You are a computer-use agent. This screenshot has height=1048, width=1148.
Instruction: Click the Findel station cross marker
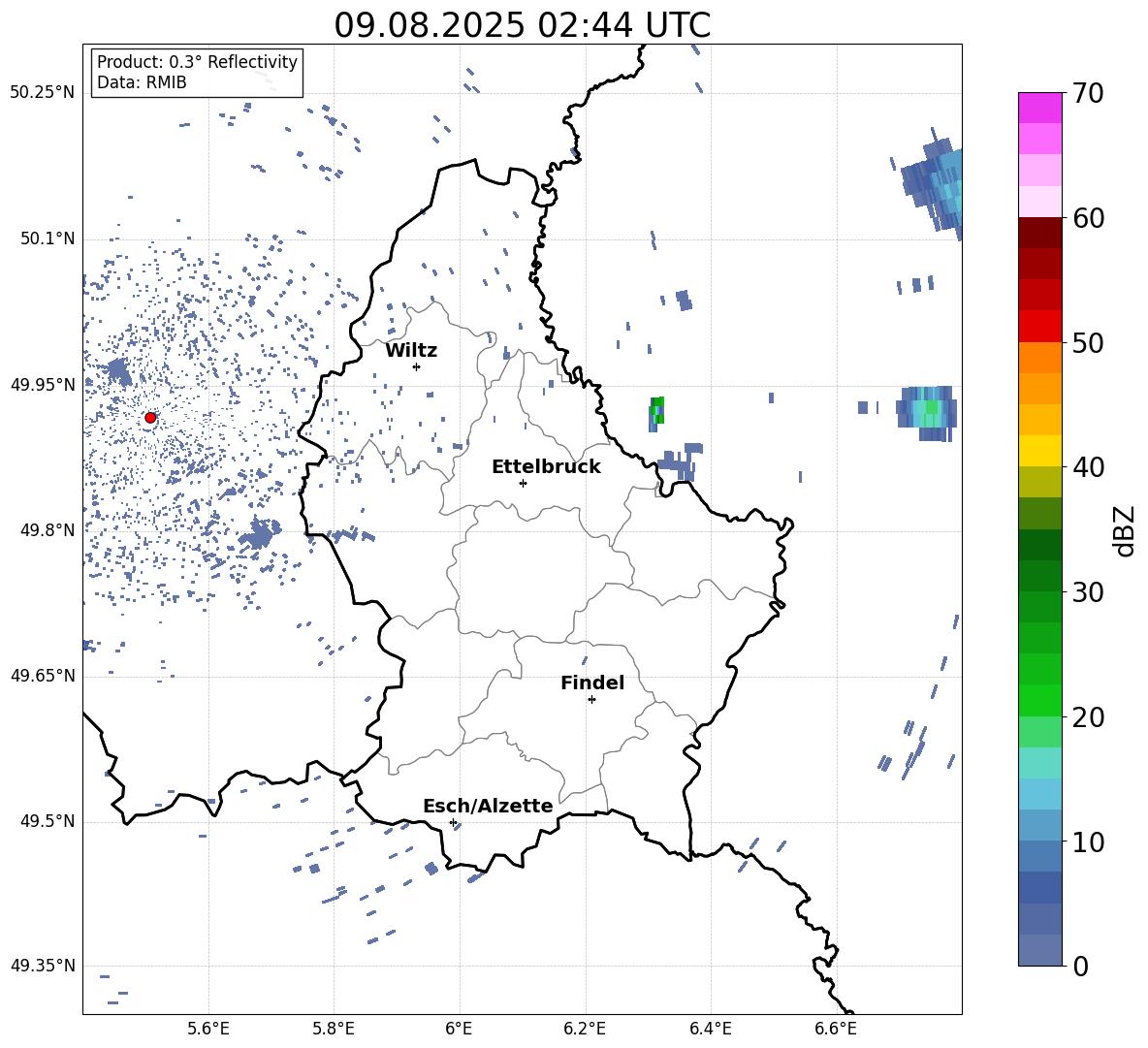[591, 700]
